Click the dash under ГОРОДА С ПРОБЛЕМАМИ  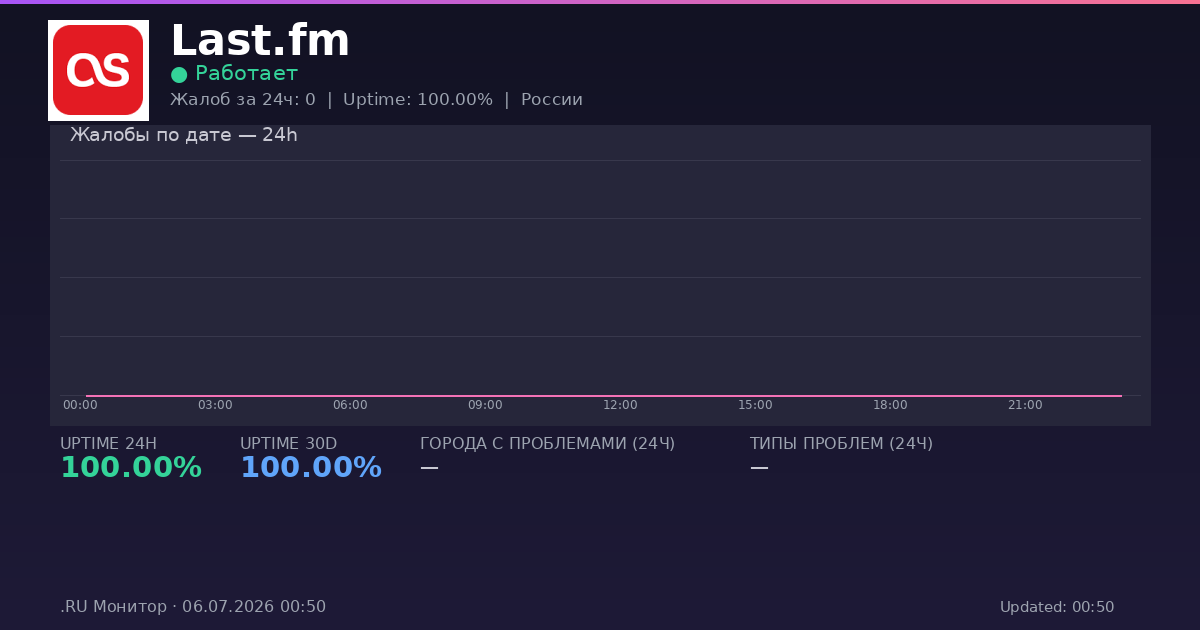[x=429, y=468]
